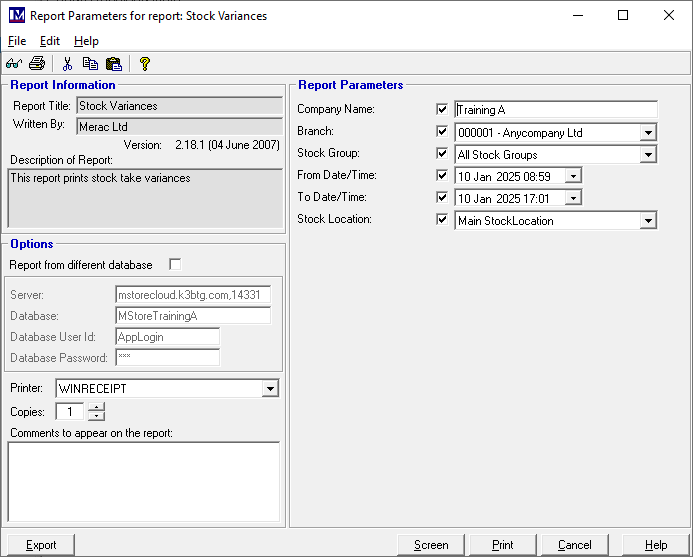Click the clipboard paste icon
The image size is (693, 557).
tap(113, 63)
